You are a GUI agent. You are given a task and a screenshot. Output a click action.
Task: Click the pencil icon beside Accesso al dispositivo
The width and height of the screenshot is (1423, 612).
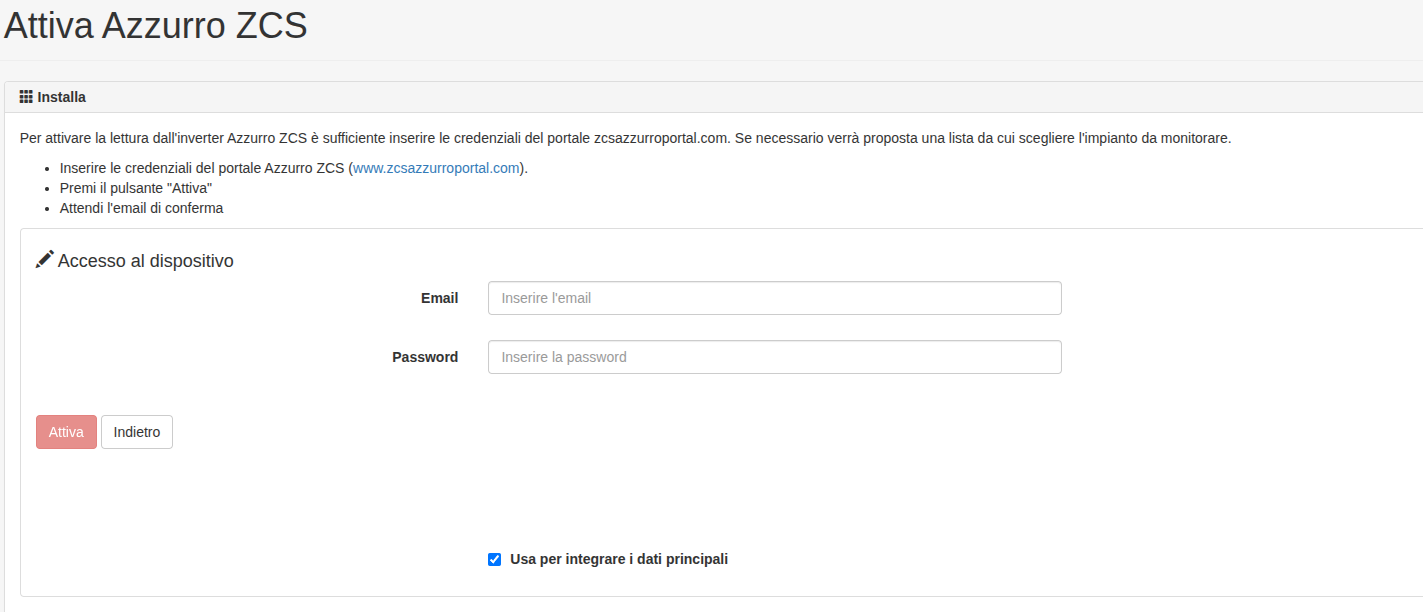tap(45, 260)
